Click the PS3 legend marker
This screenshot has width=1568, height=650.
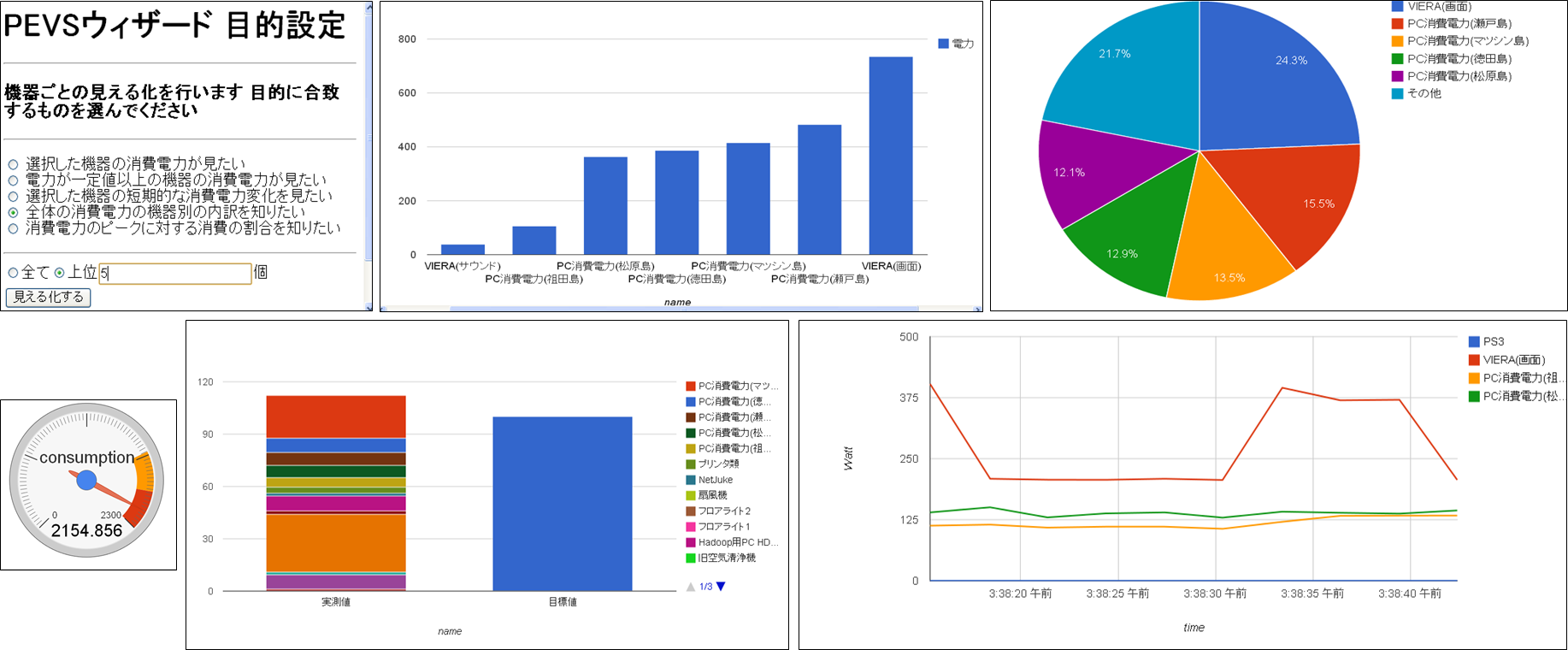pos(1474,341)
